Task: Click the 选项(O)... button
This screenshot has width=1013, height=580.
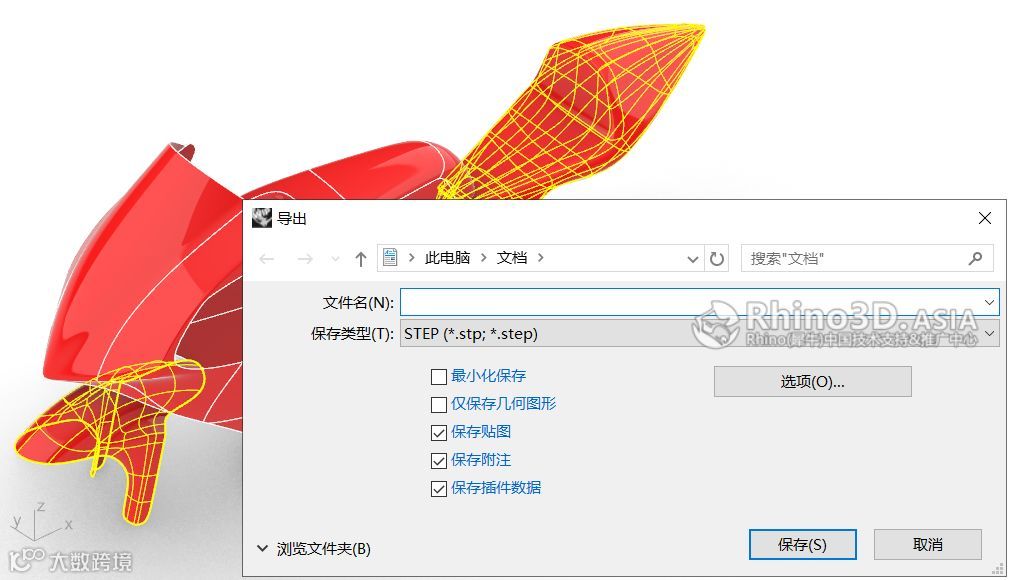Action: tap(812, 382)
